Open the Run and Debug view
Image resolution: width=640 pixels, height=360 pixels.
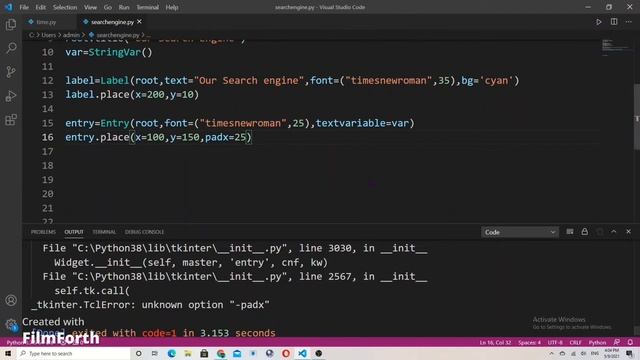pos(11,96)
